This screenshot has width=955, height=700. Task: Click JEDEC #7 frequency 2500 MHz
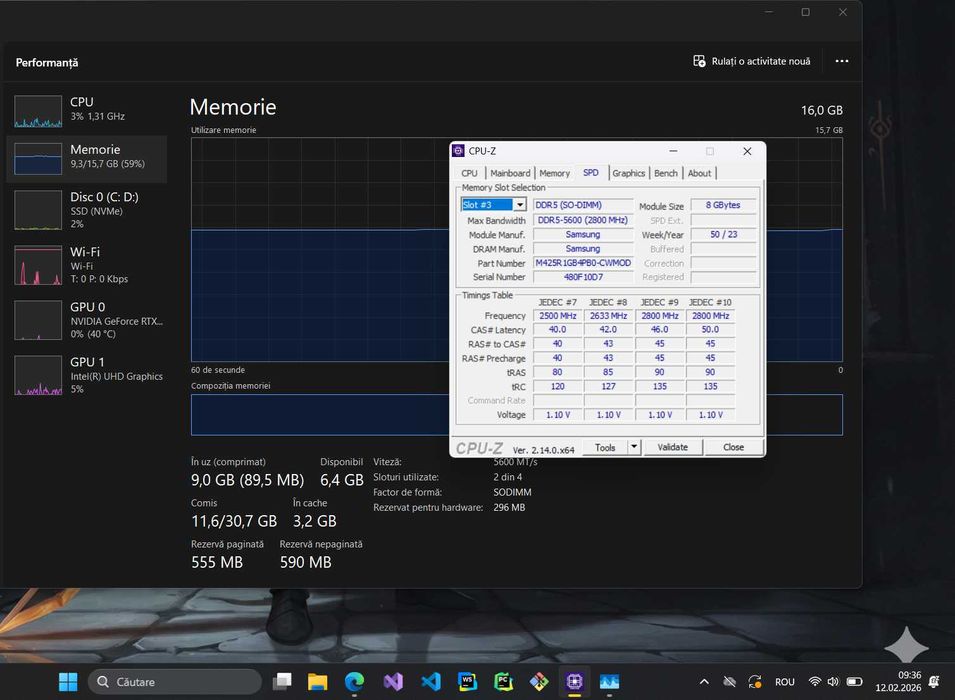click(x=557, y=316)
